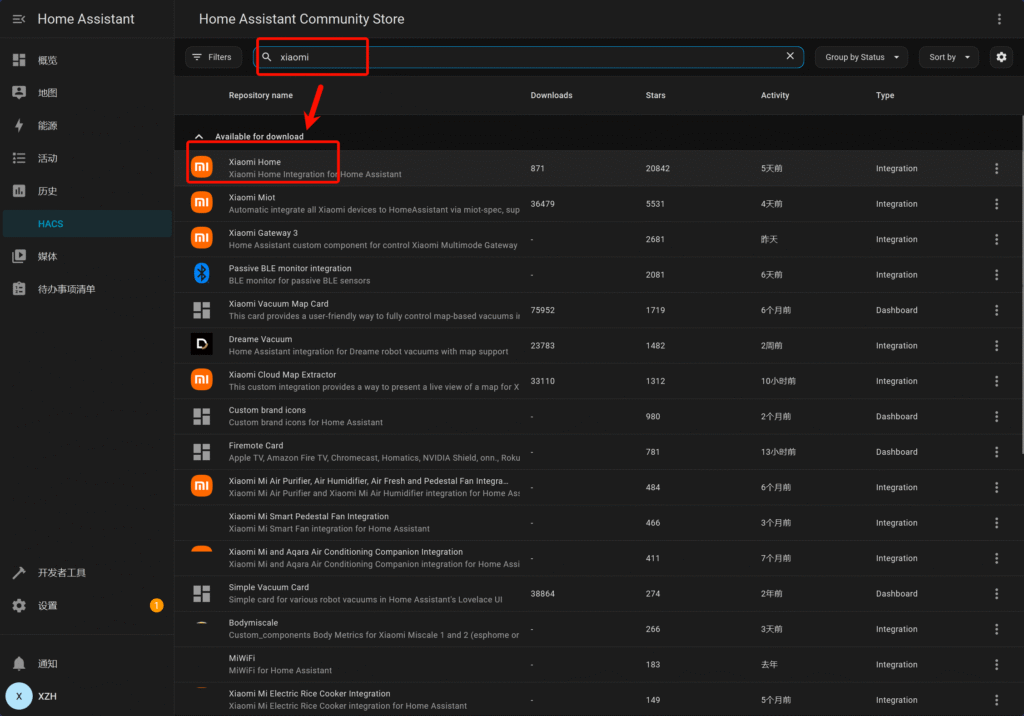Open the notifications bell in sidebar

pos(19,663)
